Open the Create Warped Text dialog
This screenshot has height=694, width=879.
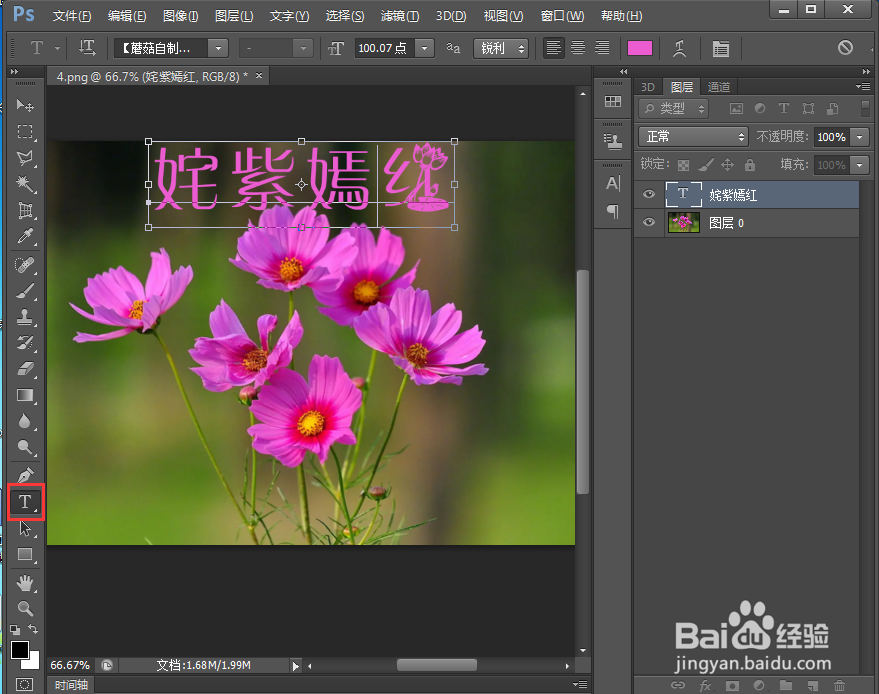click(x=680, y=48)
